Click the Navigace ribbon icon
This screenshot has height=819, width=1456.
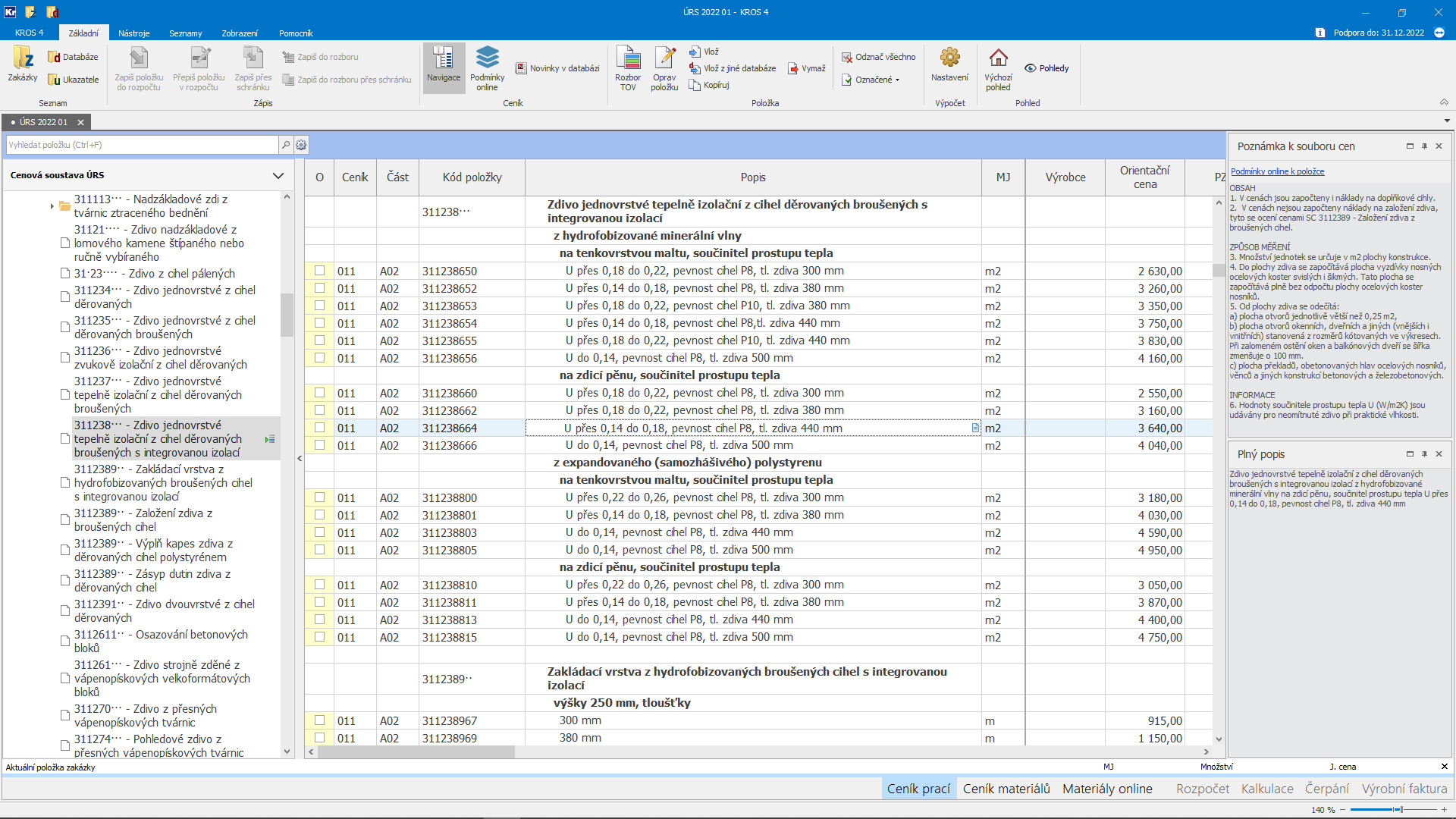pos(444,58)
